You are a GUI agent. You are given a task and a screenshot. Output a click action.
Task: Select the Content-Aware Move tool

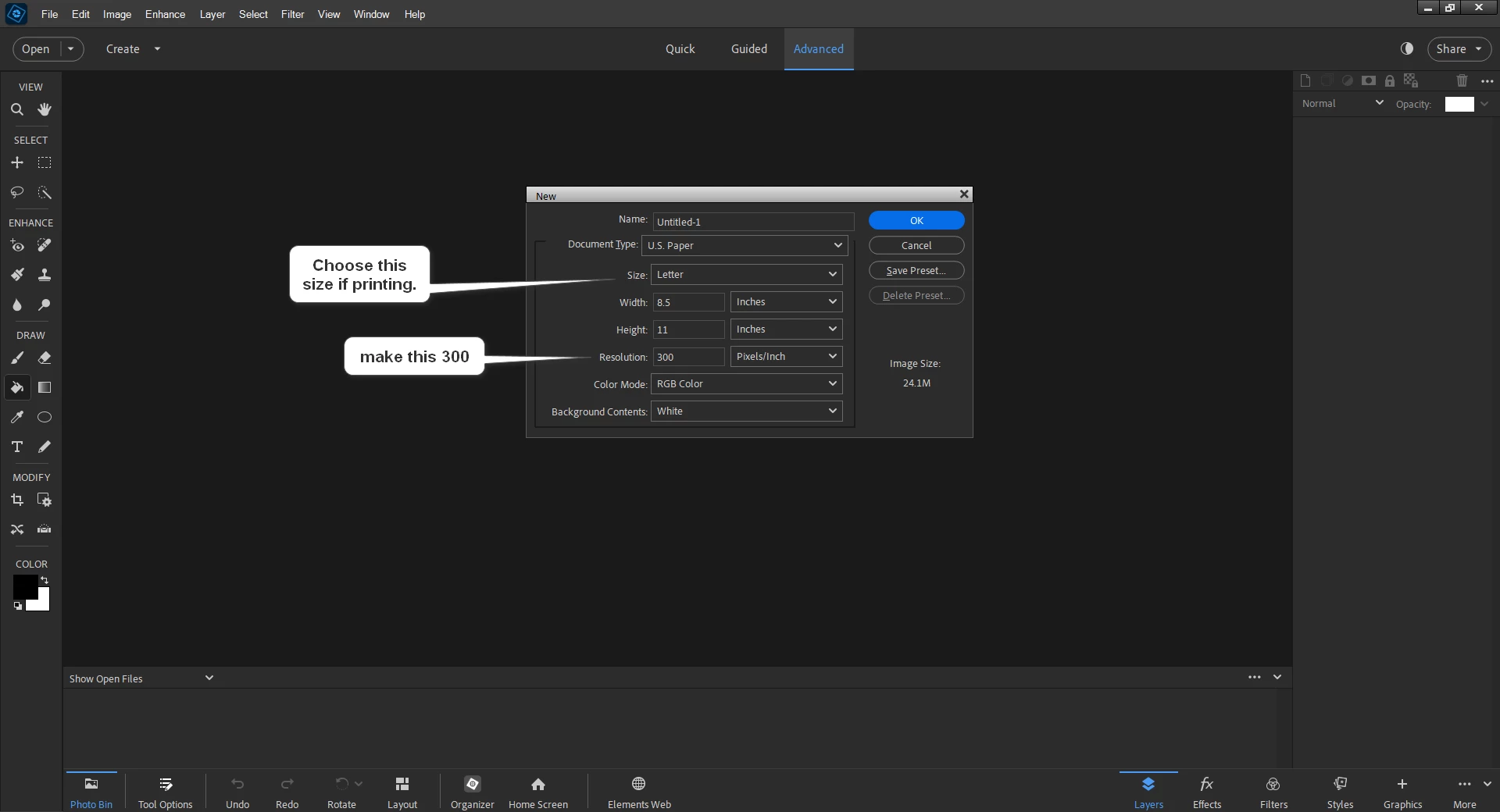tap(17, 529)
